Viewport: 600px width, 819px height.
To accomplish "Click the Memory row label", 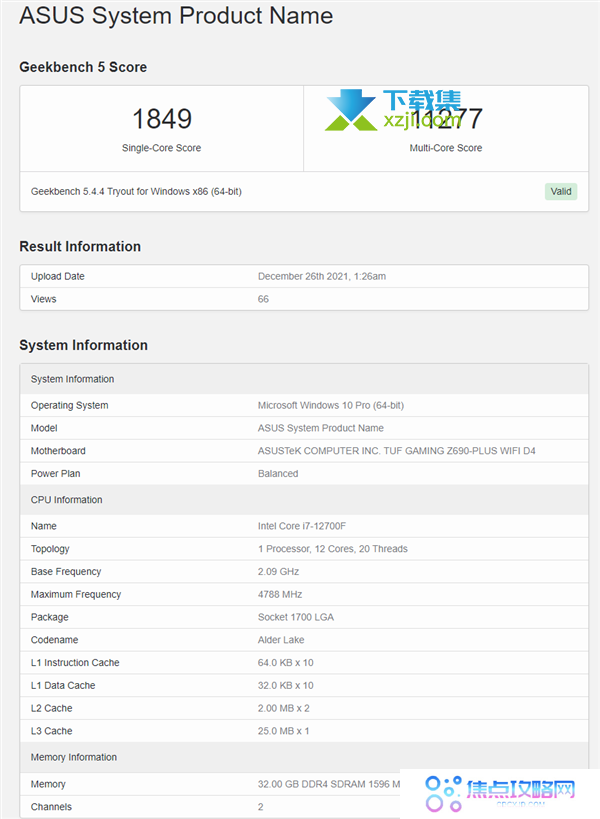I will [48, 785].
